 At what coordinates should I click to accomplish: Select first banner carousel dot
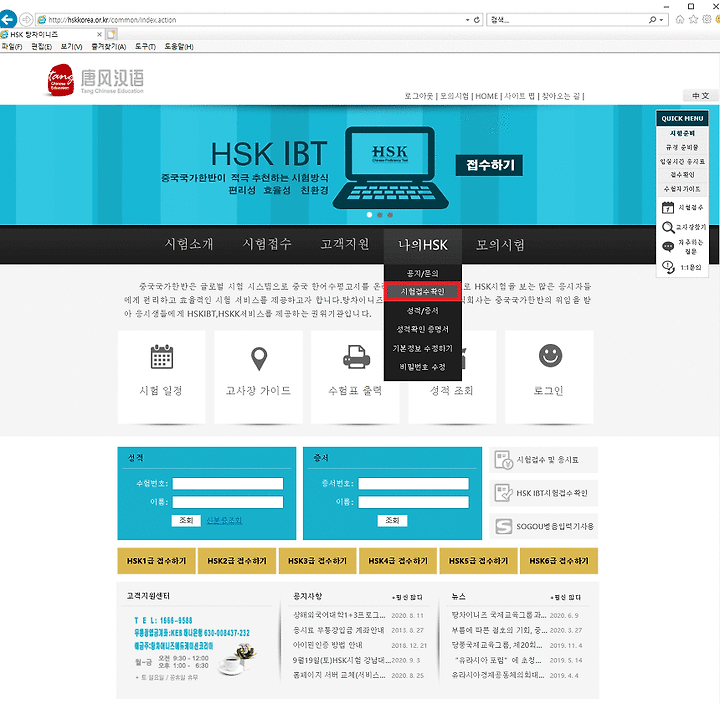click(369, 214)
